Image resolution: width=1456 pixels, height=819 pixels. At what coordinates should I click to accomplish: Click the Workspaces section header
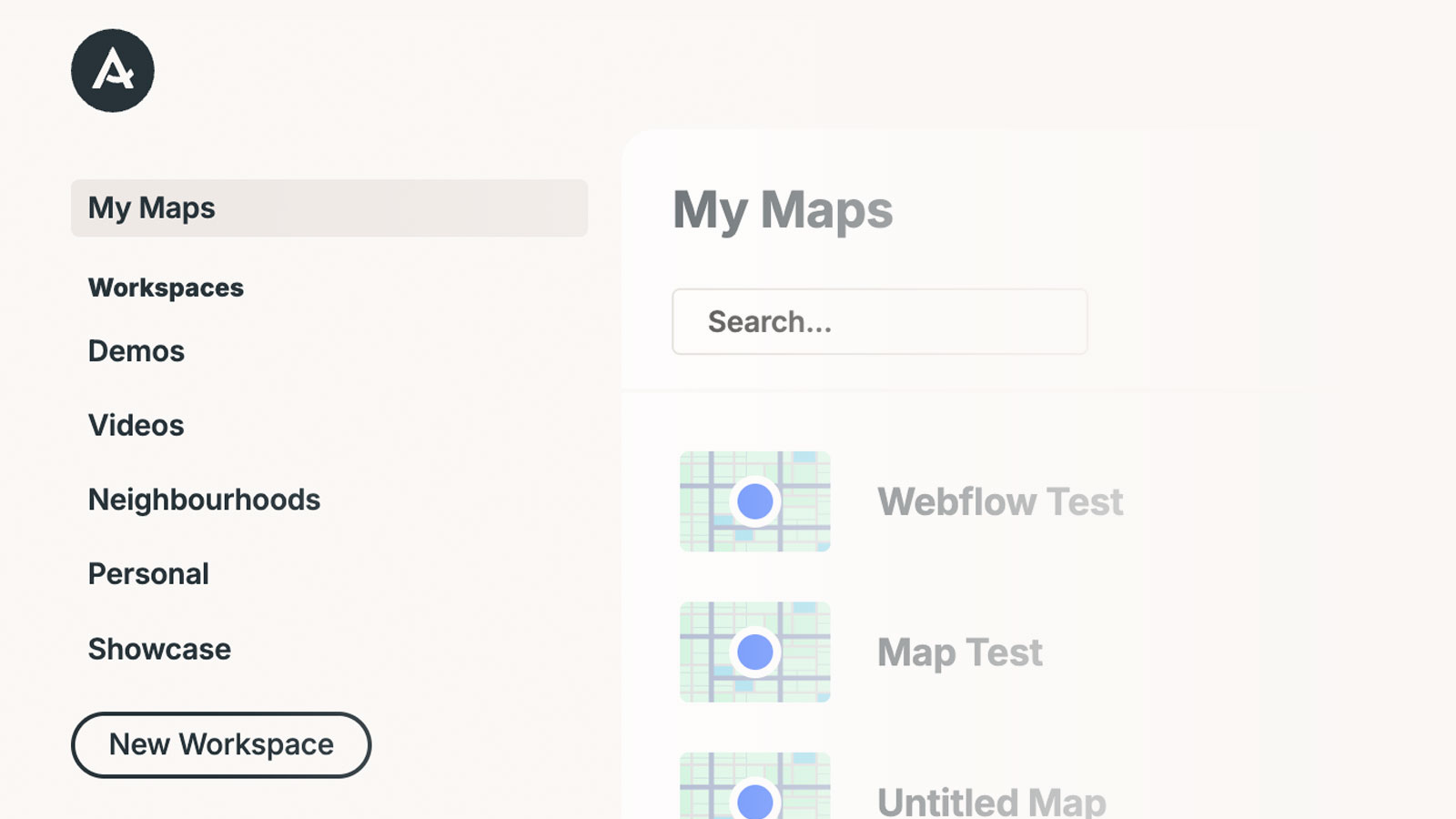166,288
